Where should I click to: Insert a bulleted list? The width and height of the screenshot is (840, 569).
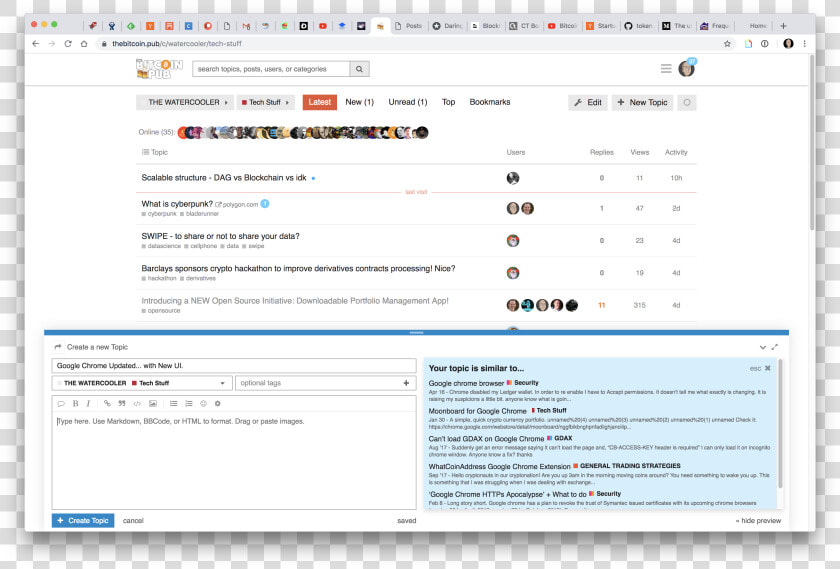coord(174,403)
